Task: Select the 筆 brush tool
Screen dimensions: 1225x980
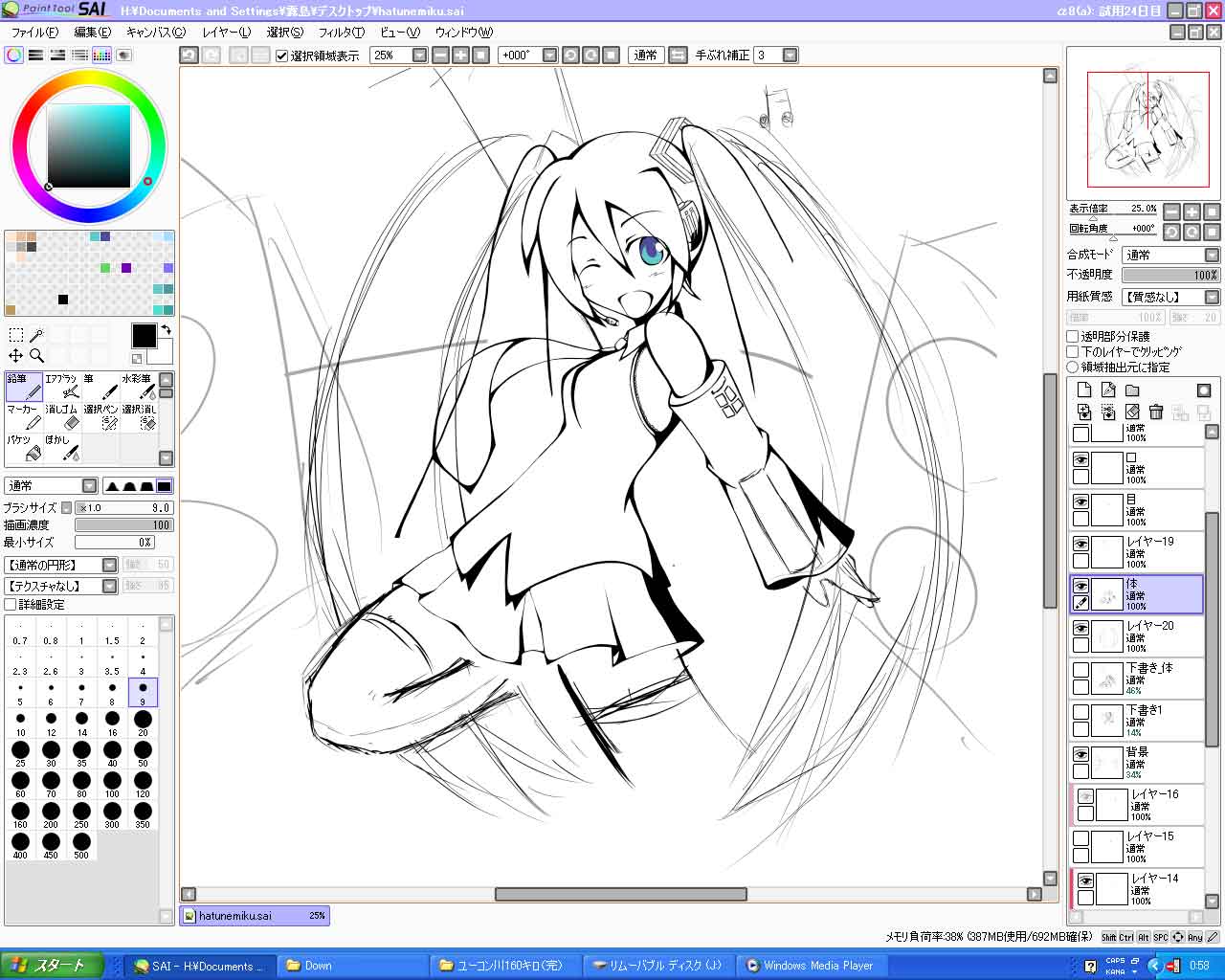Action: pyautogui.click(x=100, y=387)
